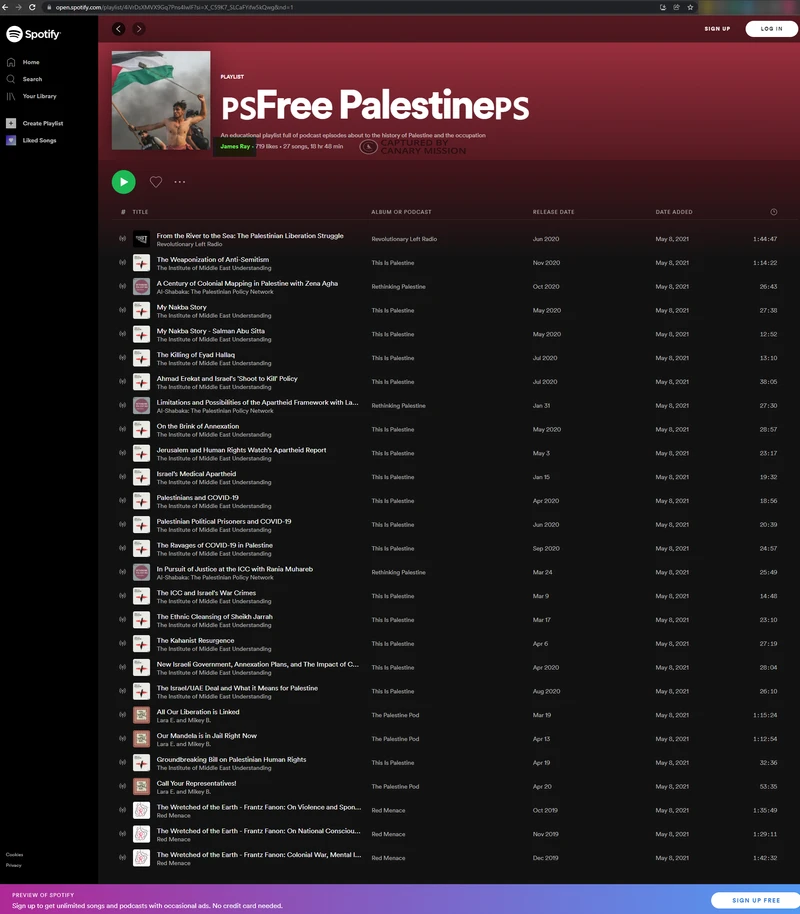Click play icon beside 'Groundbreaking Bill on Palestinian Human Rights'
The width and height of the screenshot is (800, 914).
pos(122,762)
